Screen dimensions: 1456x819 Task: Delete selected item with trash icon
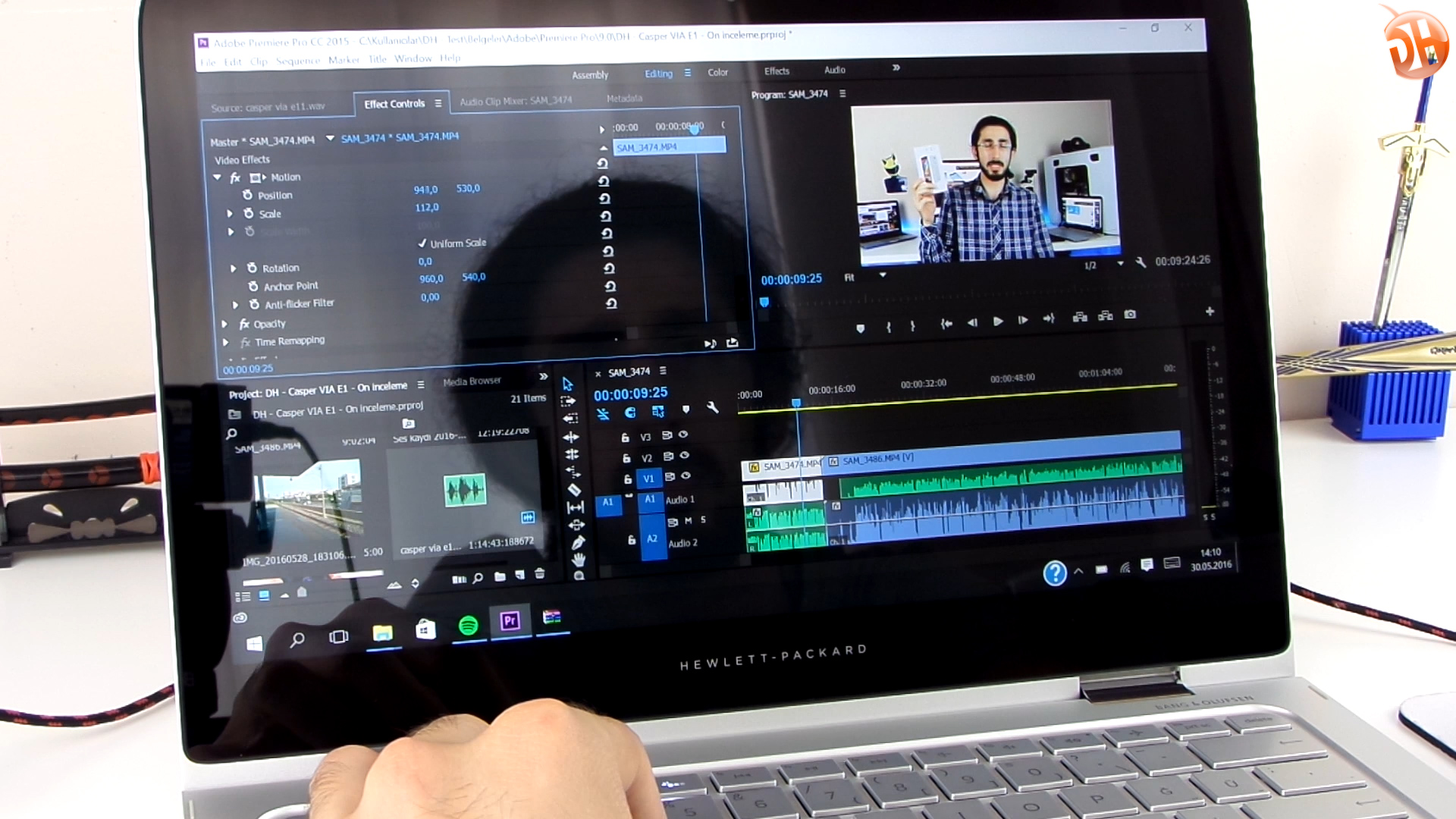[x=540, y=573]
